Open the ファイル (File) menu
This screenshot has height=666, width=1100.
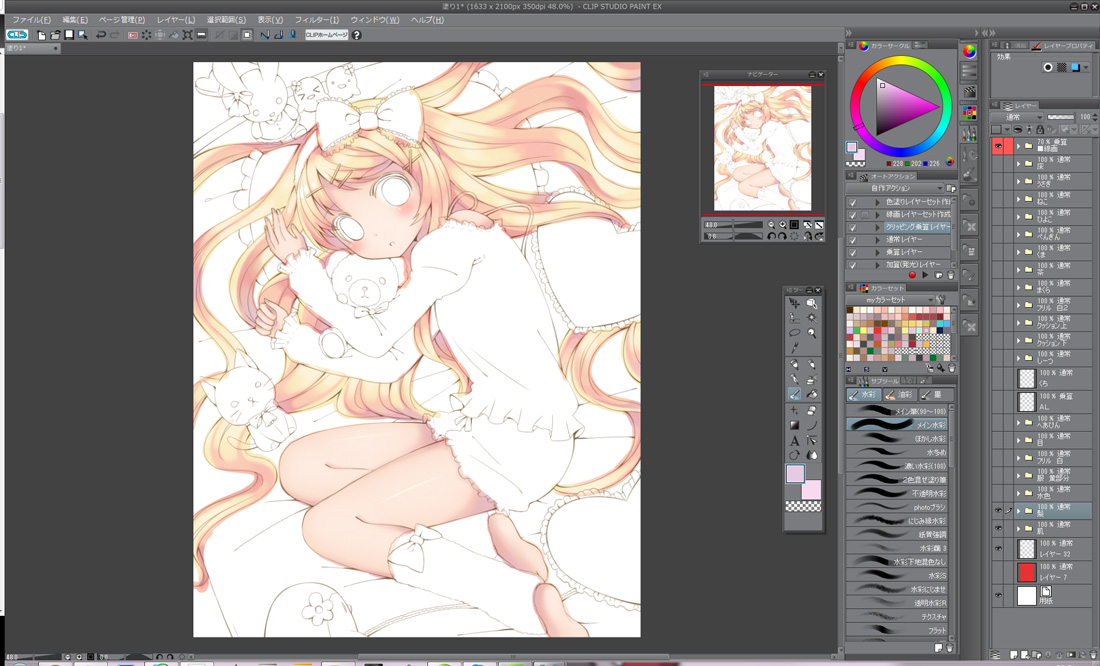click(x=32, y=20)
